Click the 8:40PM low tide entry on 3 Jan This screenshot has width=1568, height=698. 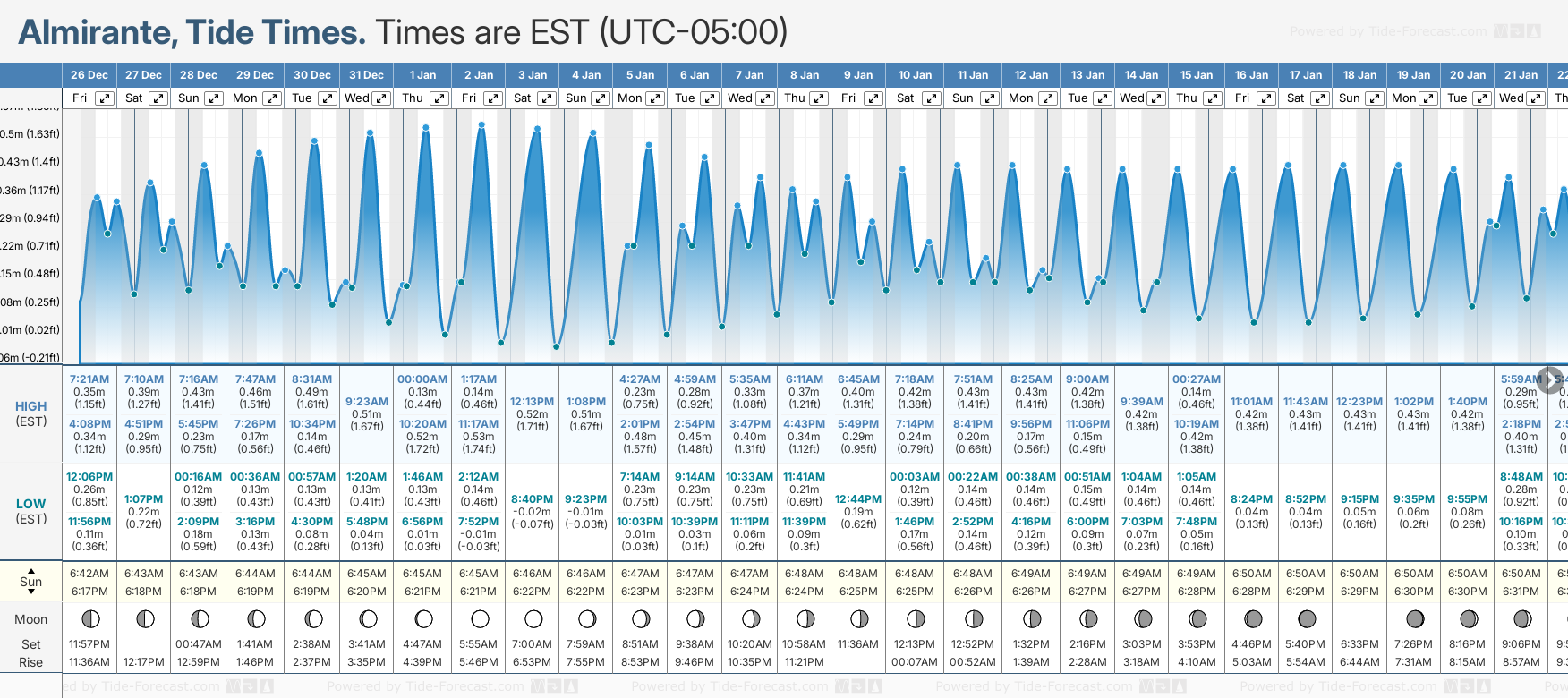(x=532, y=499)
